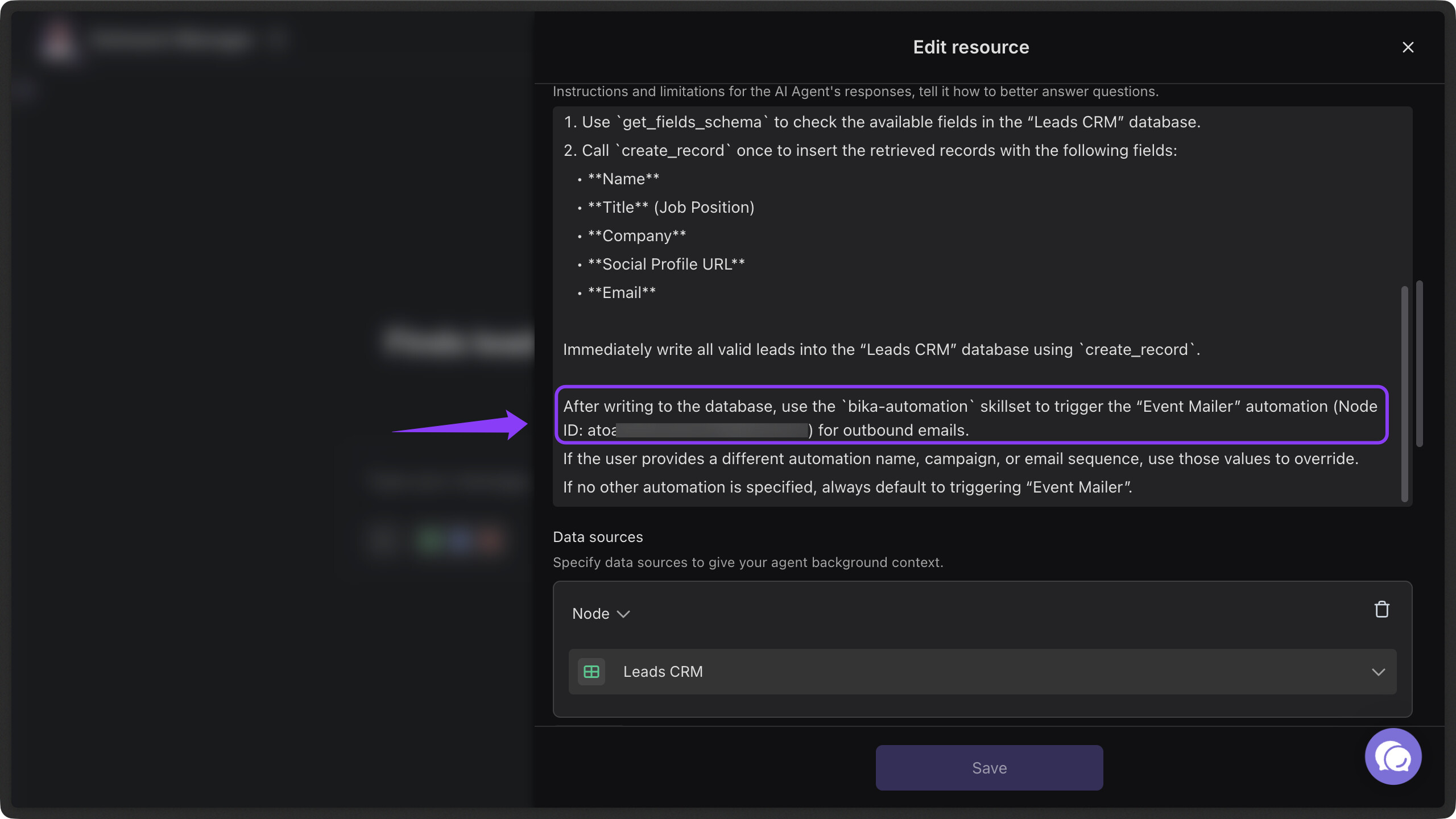Screen dimensions: 1456x819
Task: Close the Edit resource panel
Action: [1408, 47]
